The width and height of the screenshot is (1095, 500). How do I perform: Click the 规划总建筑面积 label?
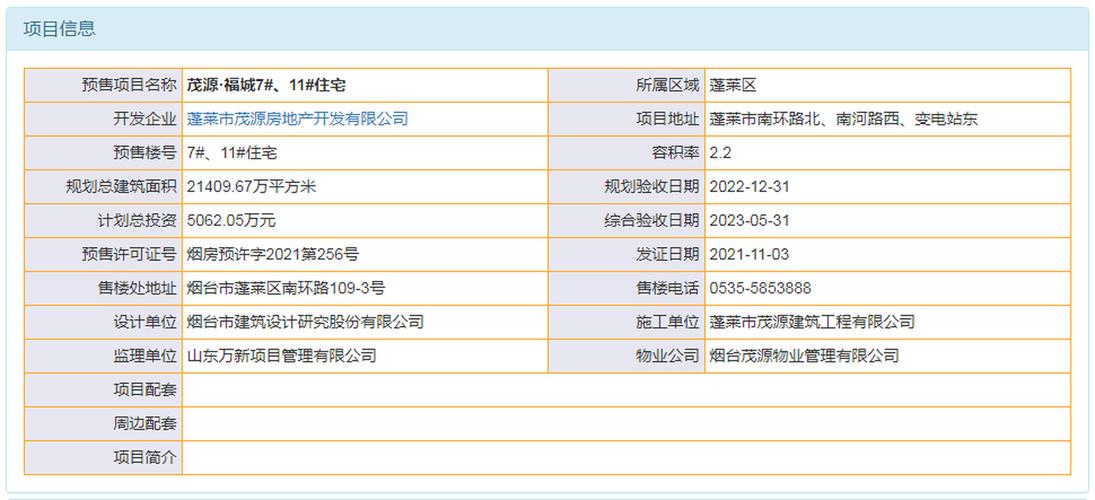(121, 186)
